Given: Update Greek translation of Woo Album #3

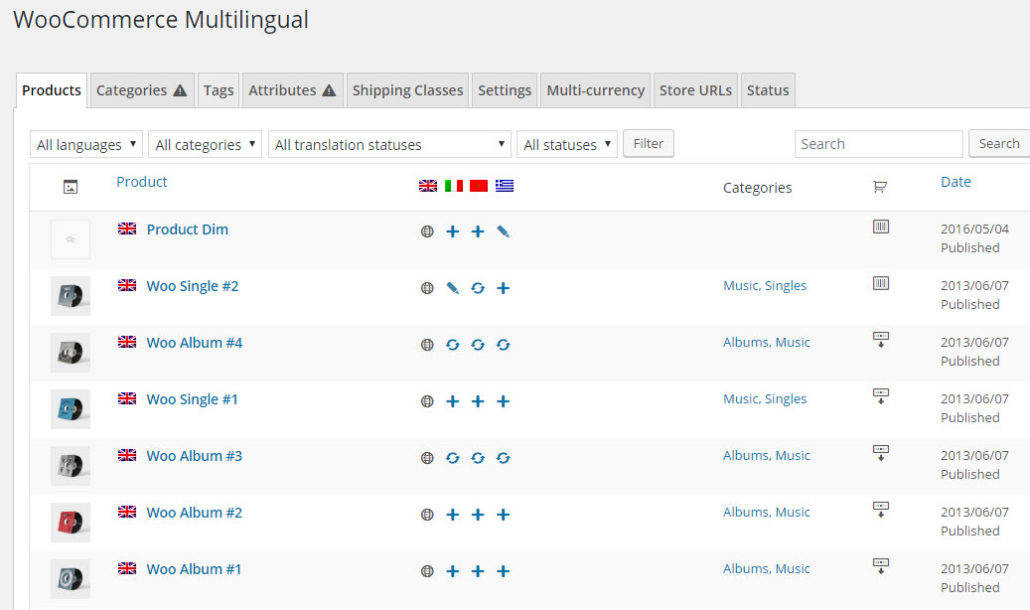Looking at the screenshot, I should point(503,458).
